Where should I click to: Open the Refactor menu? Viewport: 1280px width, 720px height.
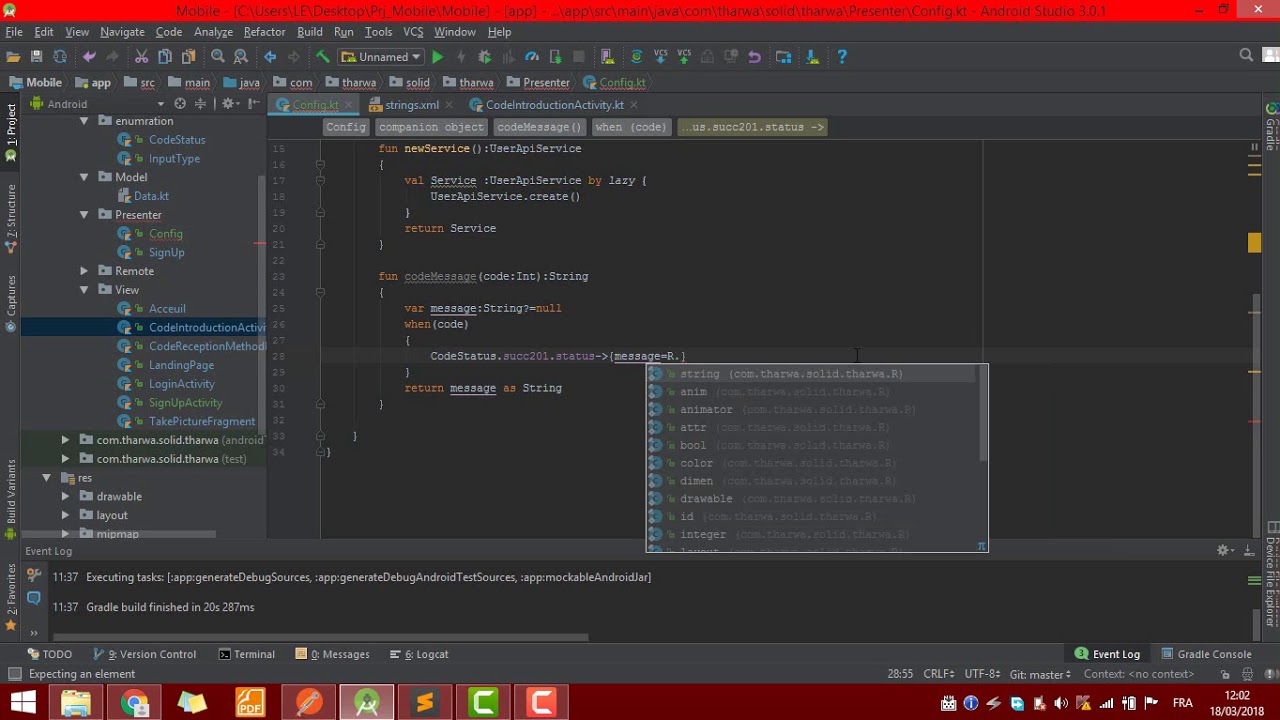[264, 32]
